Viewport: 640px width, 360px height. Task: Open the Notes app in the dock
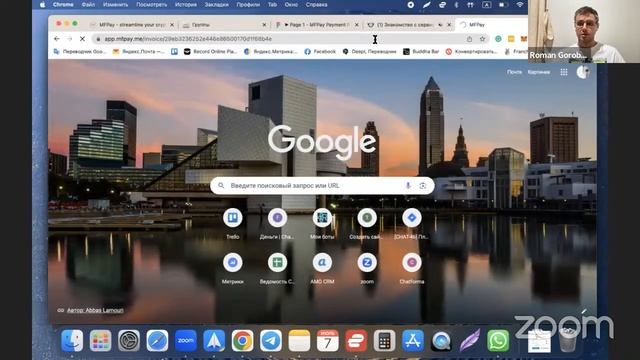pyautogui.click(x=299, y=340)
